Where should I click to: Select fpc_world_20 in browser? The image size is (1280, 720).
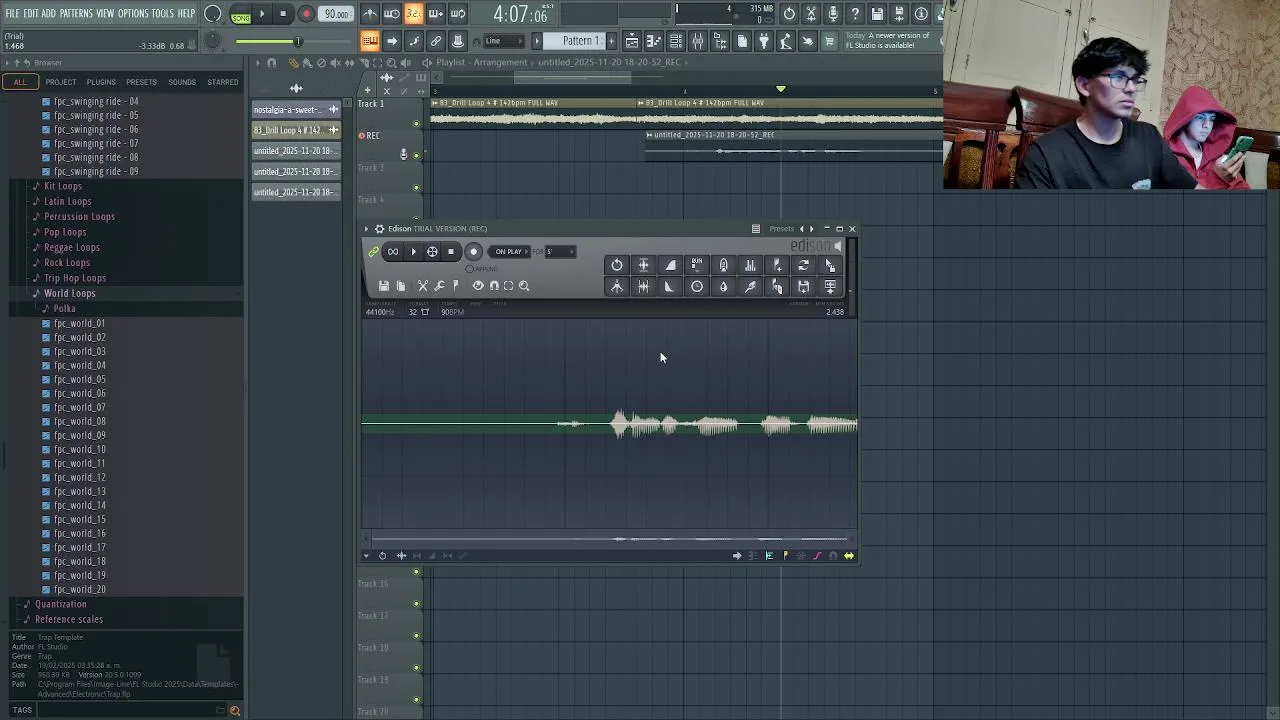[x=79, y=589]
